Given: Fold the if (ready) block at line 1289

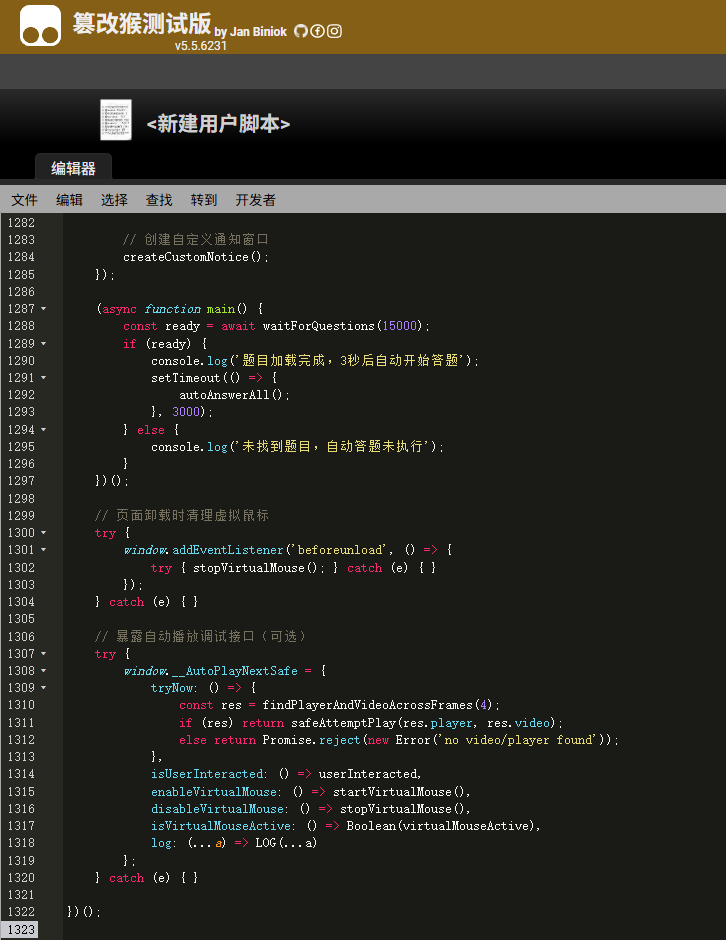Looking at the screenshot, I should [44, 343].
